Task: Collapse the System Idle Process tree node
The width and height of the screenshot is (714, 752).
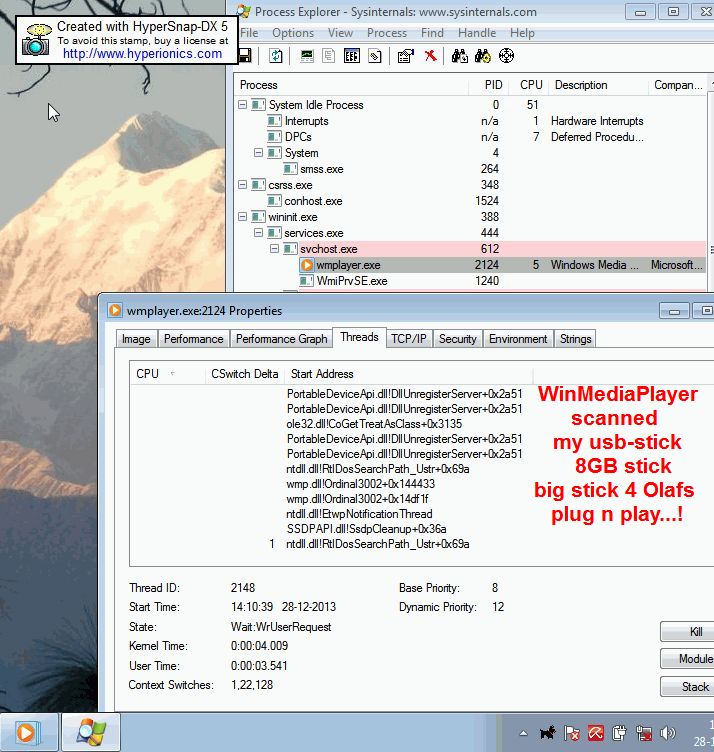Action: (x=243, y=105)
